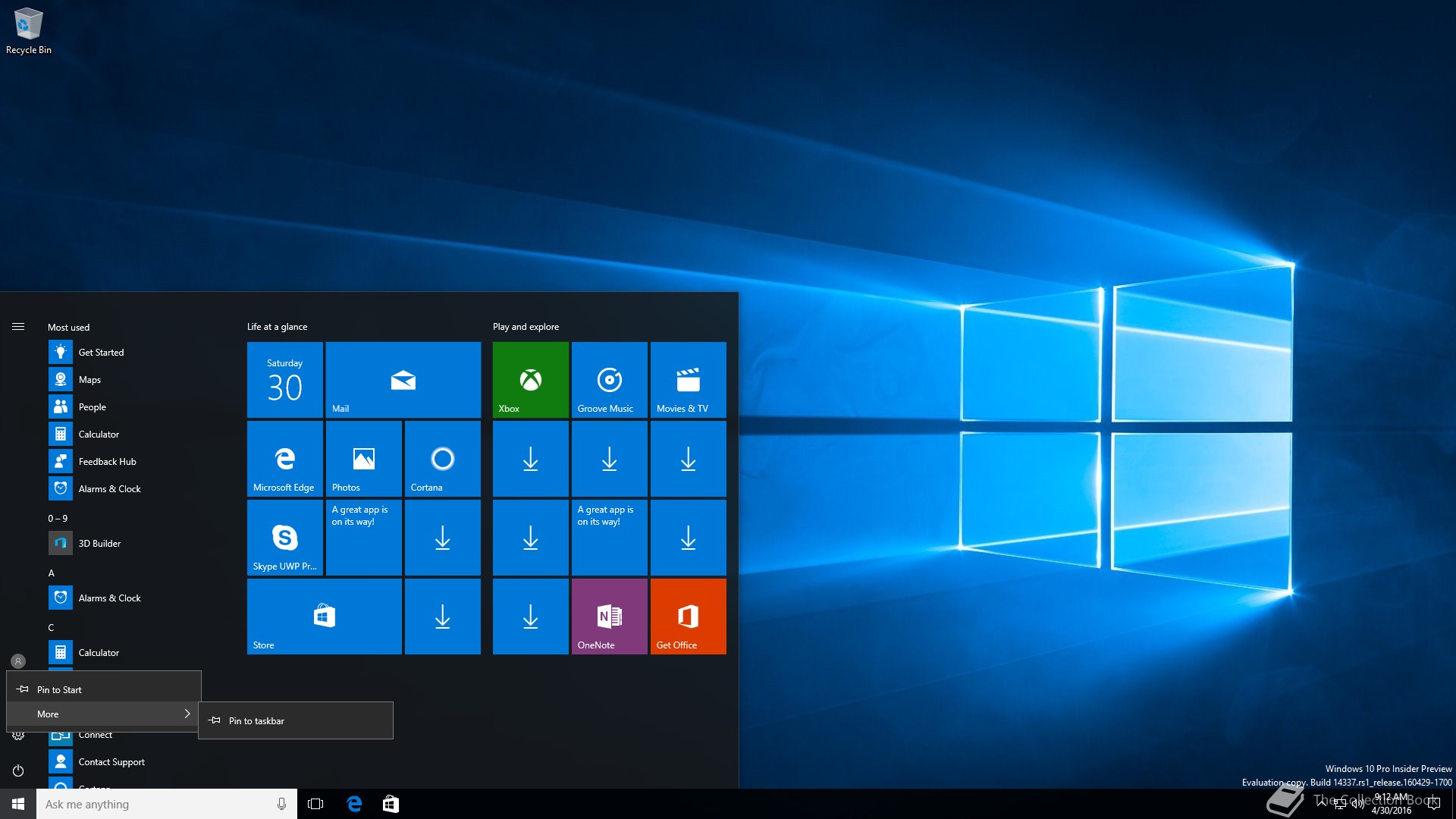Open the Get Office tile
The image size is (1456, 819).
pos(689,616)
